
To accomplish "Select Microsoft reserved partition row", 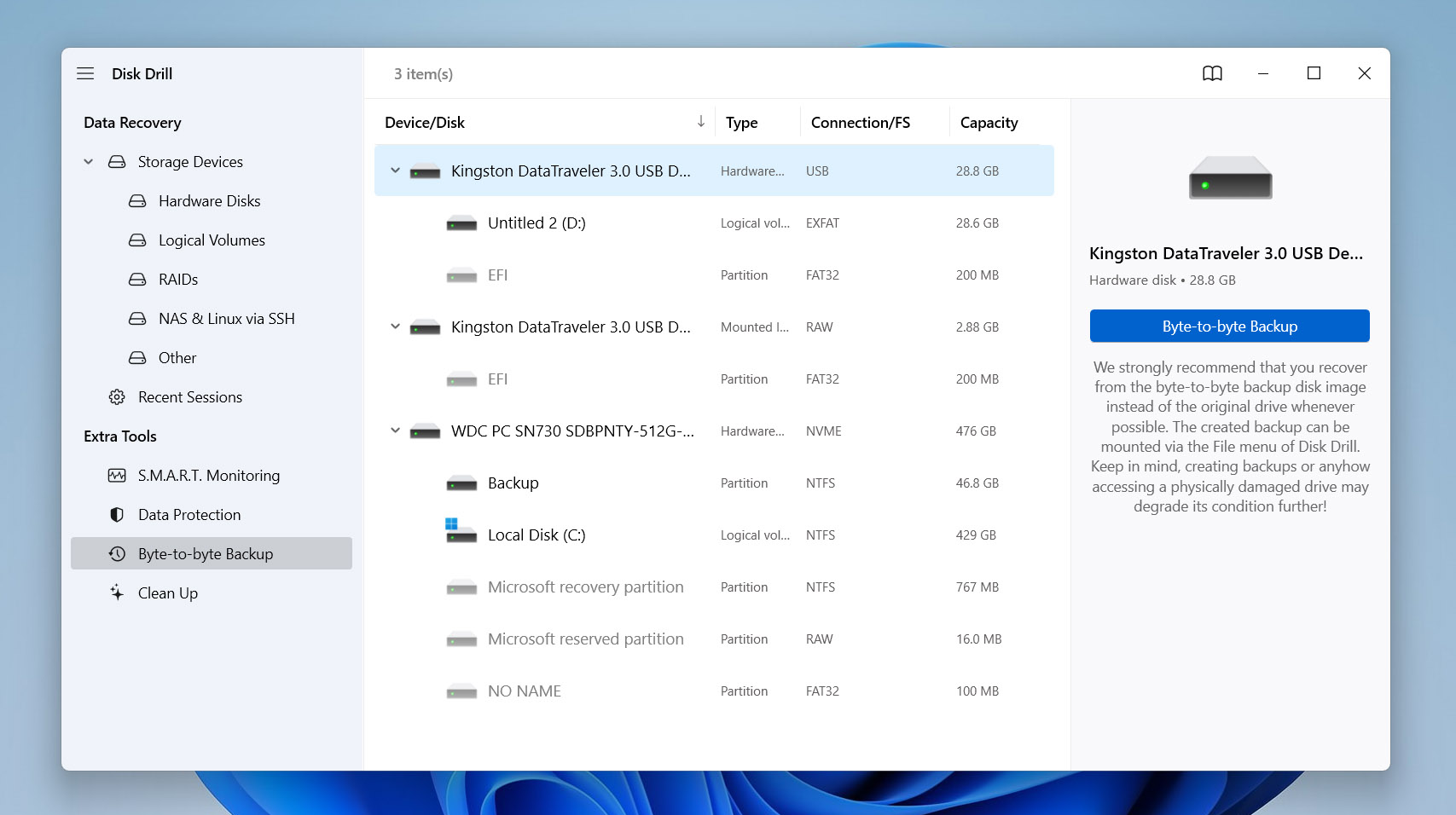I will (x=714, y=639).
